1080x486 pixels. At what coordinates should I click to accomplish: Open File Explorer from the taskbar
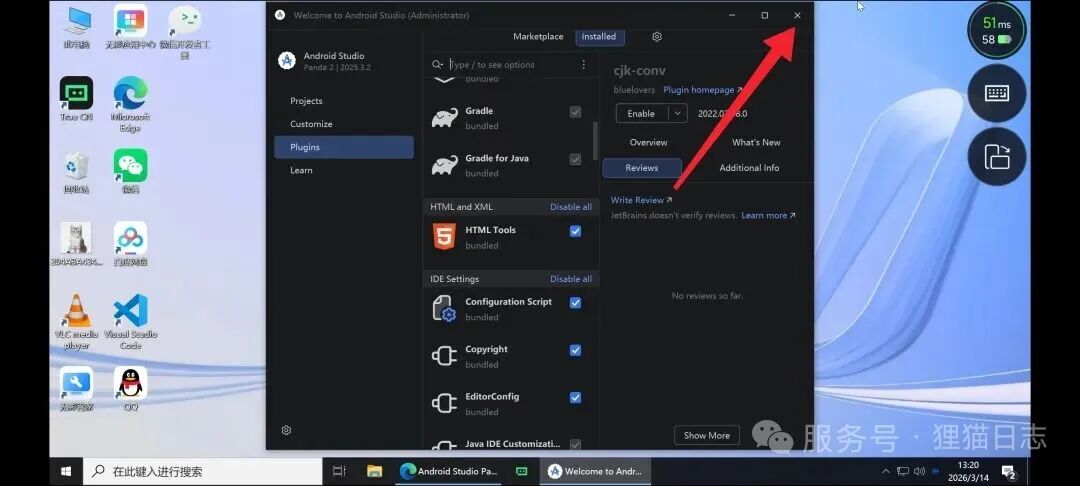(374, 472)
